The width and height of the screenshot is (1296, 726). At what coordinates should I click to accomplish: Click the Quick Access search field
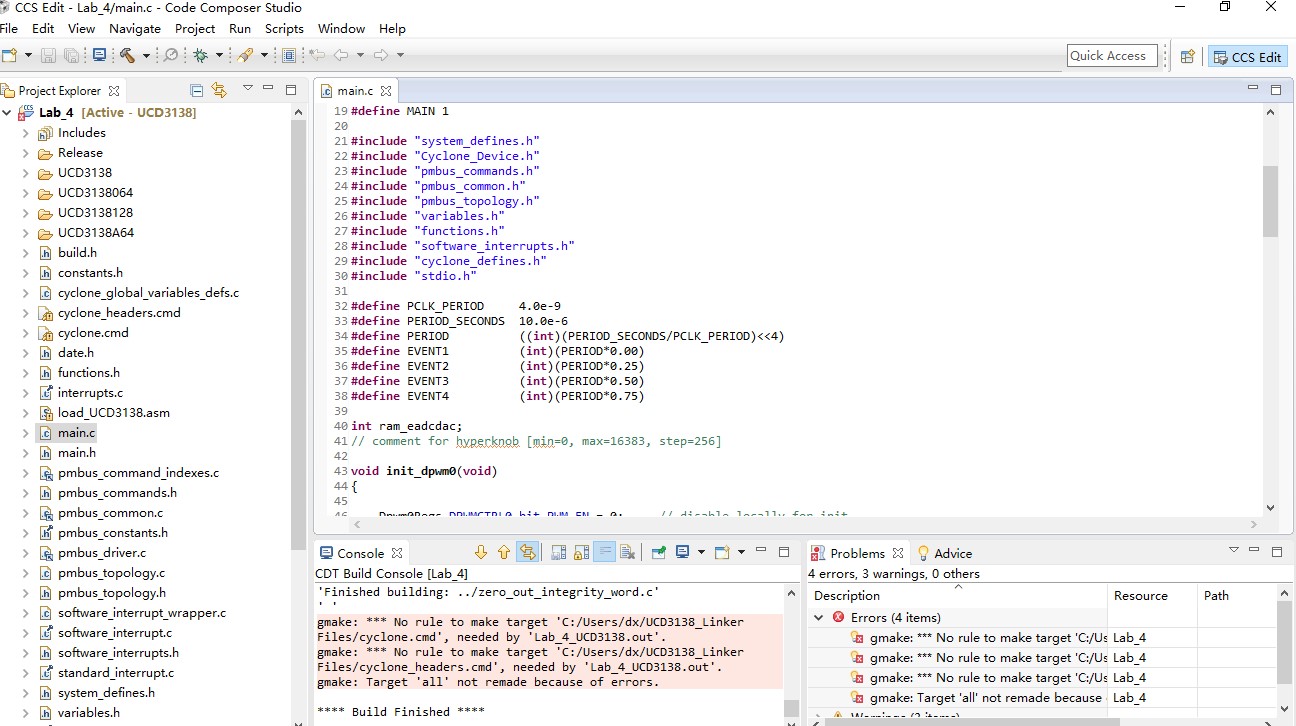[1112, 56]
